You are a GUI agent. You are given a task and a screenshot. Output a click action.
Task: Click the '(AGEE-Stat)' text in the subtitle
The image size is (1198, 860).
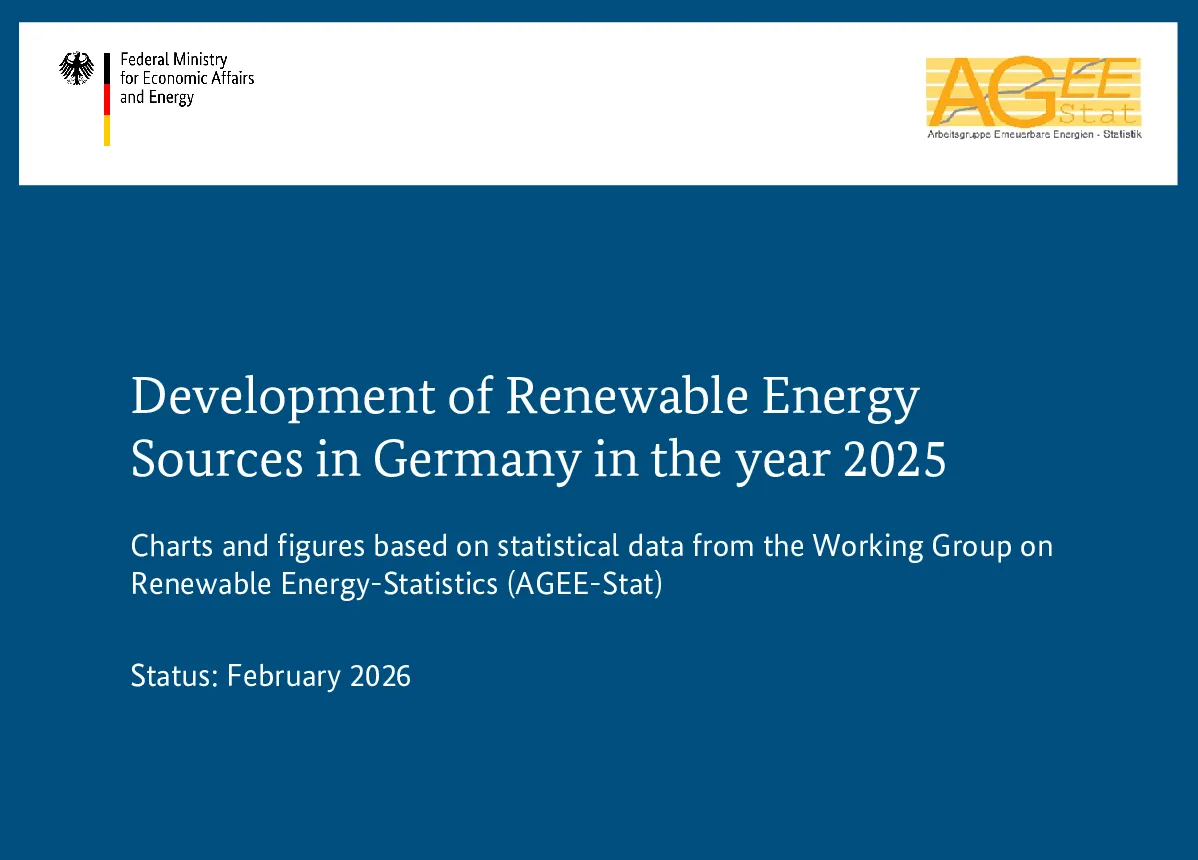coord(585,584)
